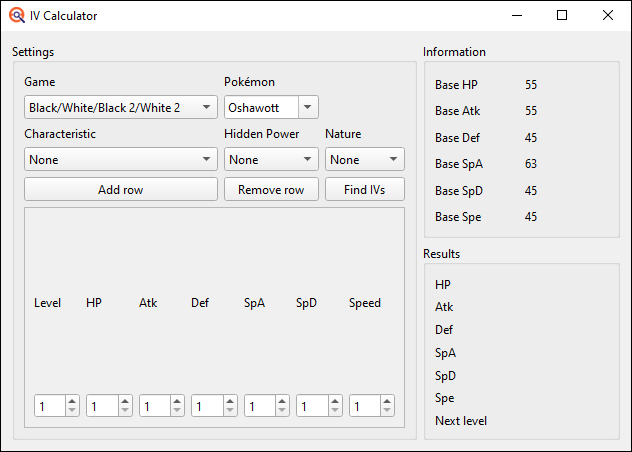Decrease the SpD spinner value

click(335, 410)
